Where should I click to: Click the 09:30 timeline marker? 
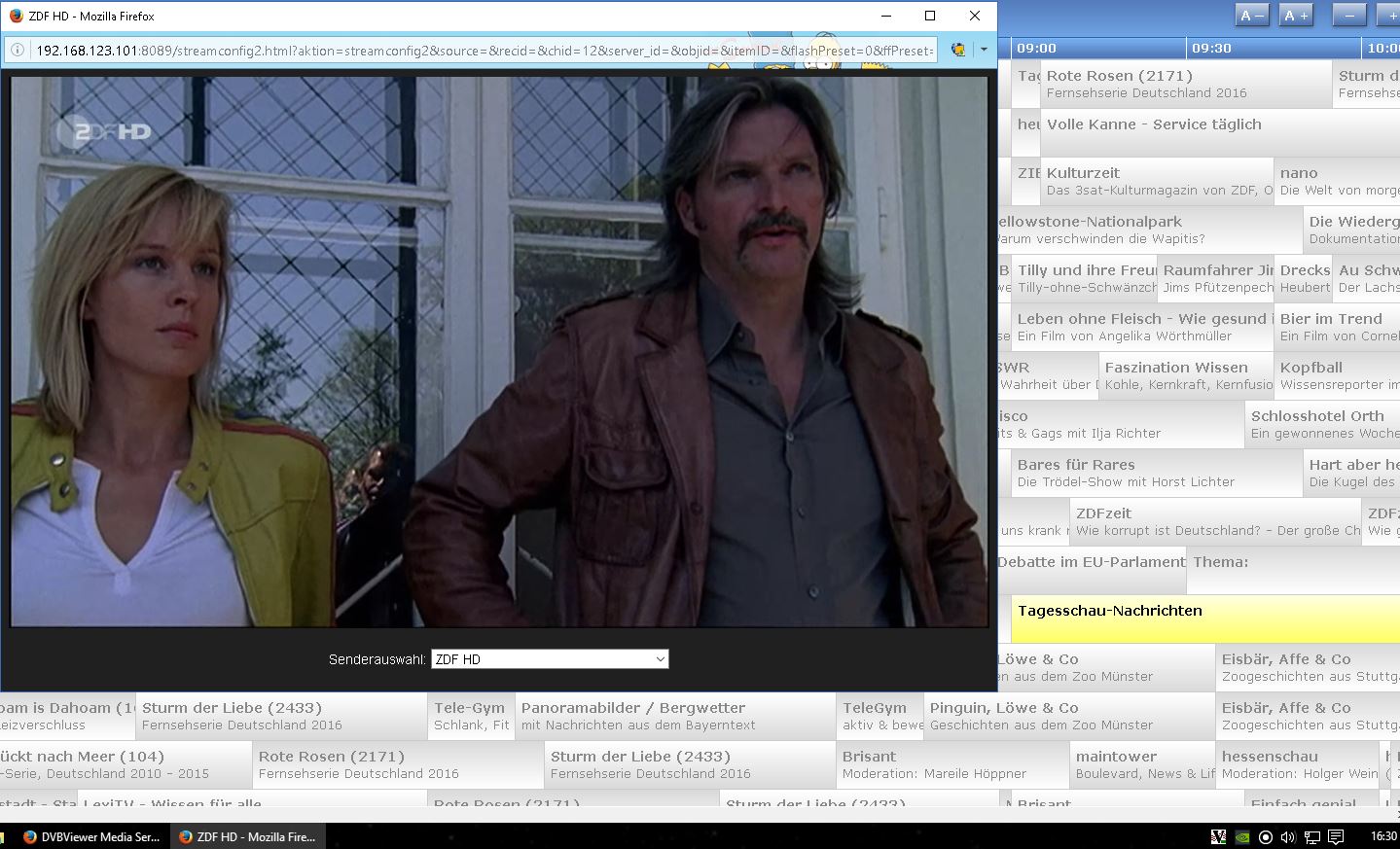click(1211, 48)
